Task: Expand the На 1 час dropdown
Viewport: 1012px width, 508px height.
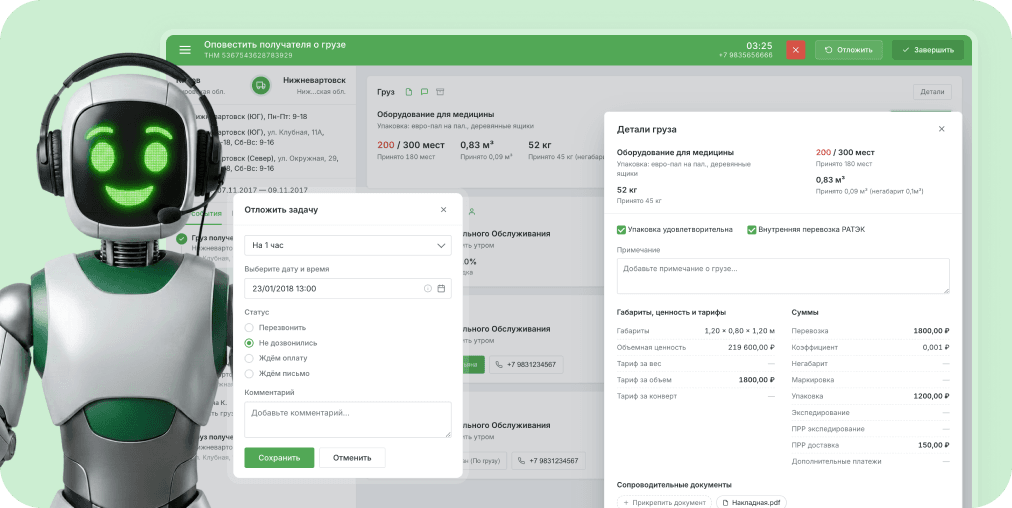Action: click(348, 245)
